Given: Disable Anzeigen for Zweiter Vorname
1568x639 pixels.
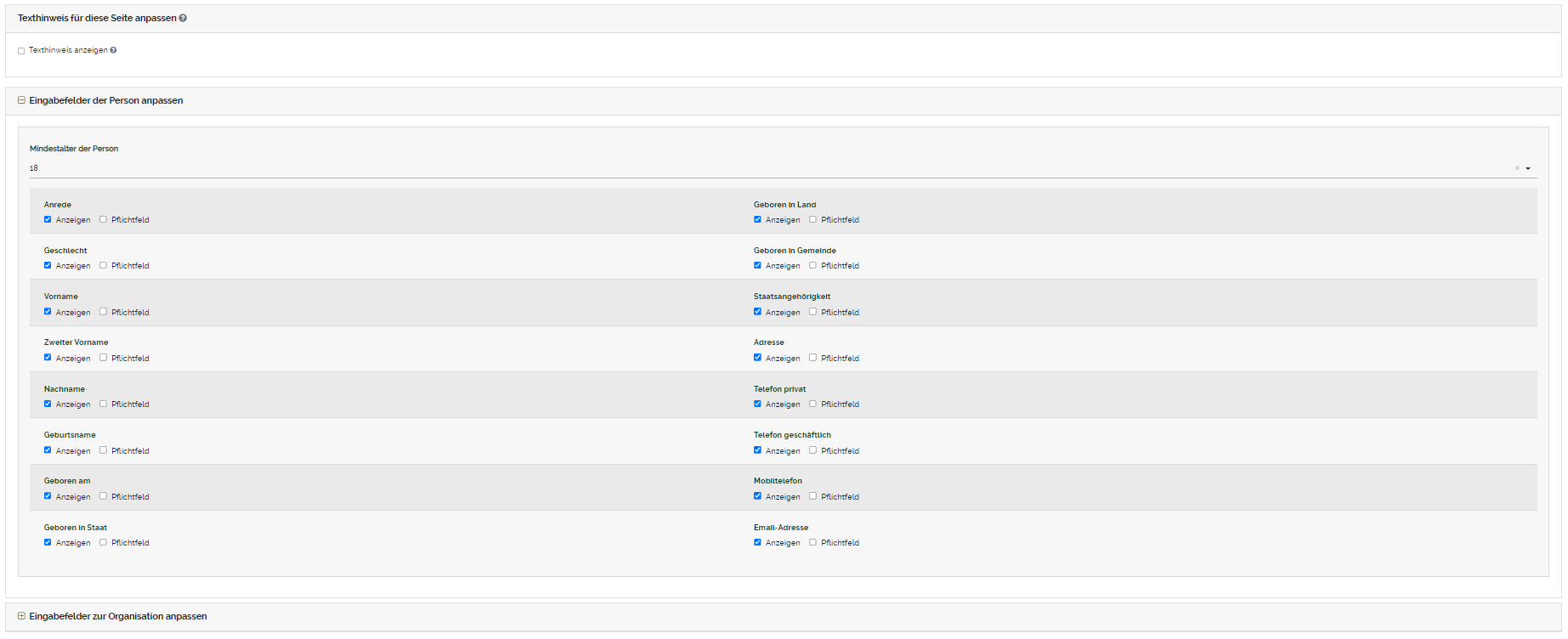Looking at the screenshot, I should point(48,358).
